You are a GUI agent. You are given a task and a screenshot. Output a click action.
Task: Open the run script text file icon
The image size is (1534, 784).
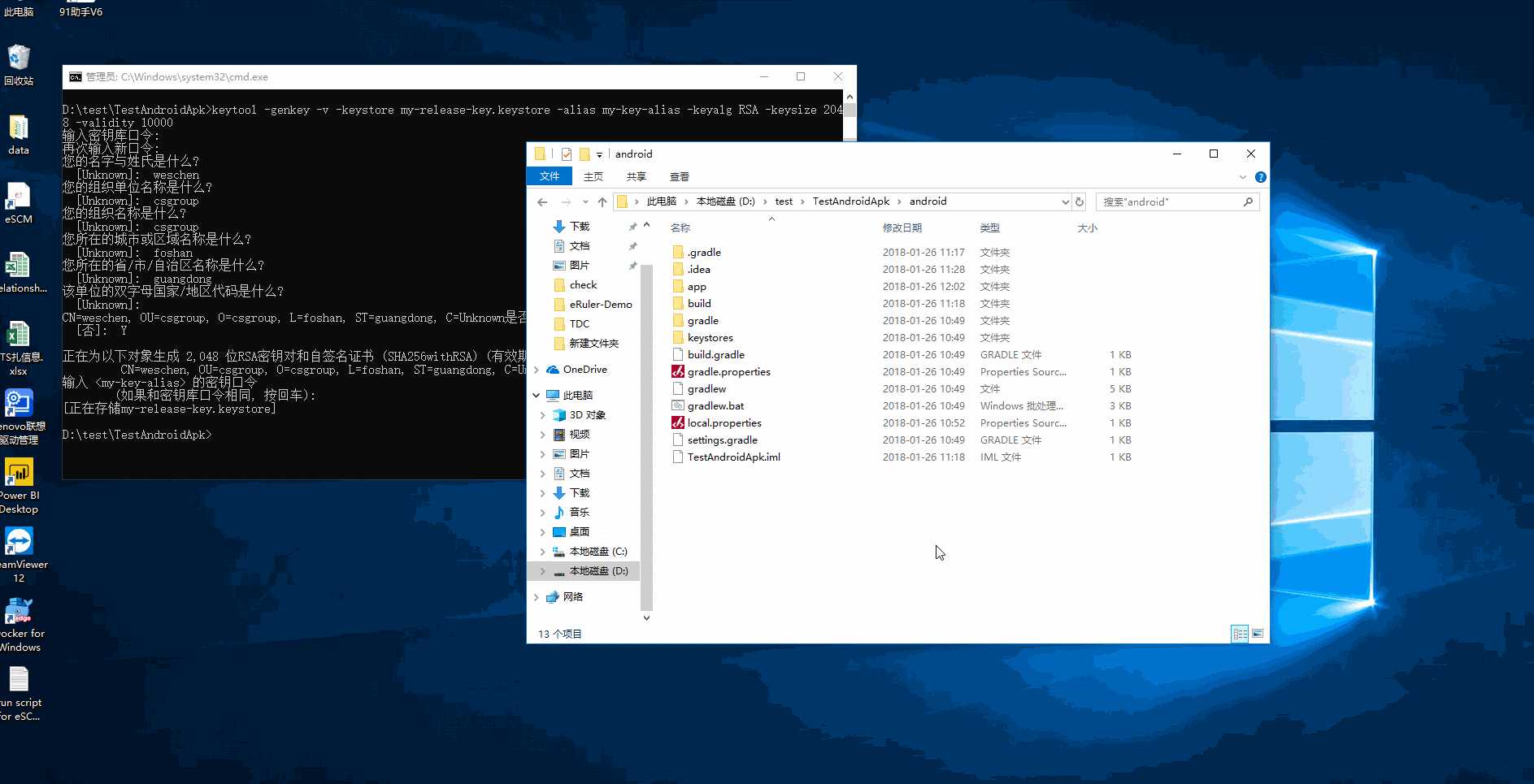[x=20, y=693]
